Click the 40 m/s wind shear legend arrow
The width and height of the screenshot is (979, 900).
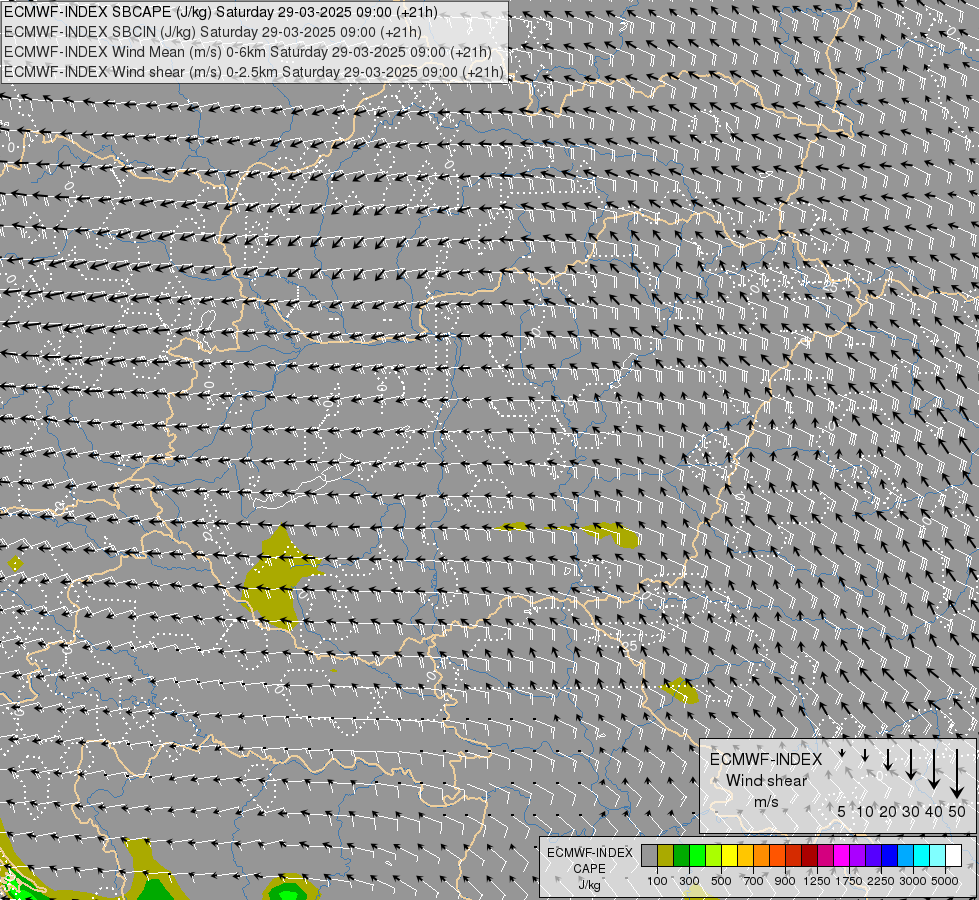(x=934, y=769)
